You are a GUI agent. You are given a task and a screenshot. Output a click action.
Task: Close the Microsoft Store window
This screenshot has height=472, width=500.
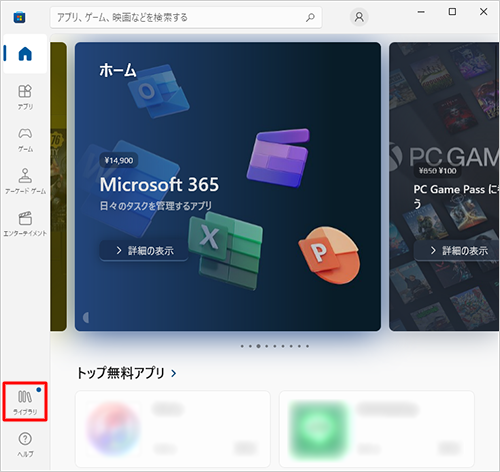click(x=483, y=12)
